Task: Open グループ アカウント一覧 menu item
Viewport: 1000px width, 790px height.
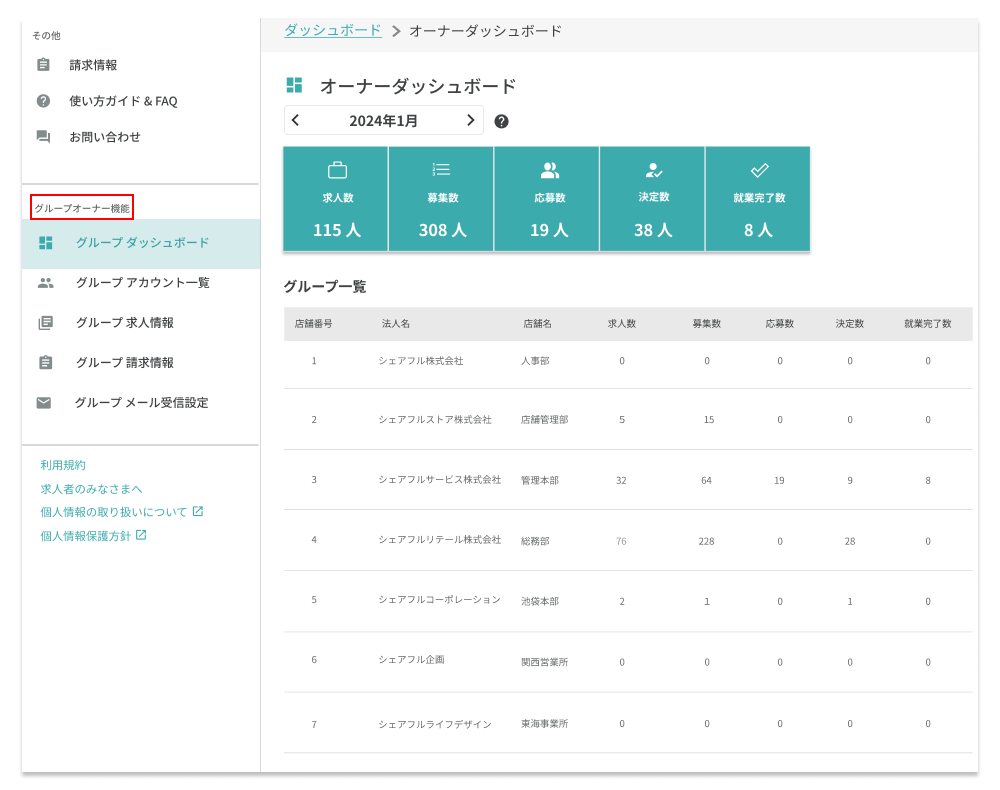Action: click(142, 283)
